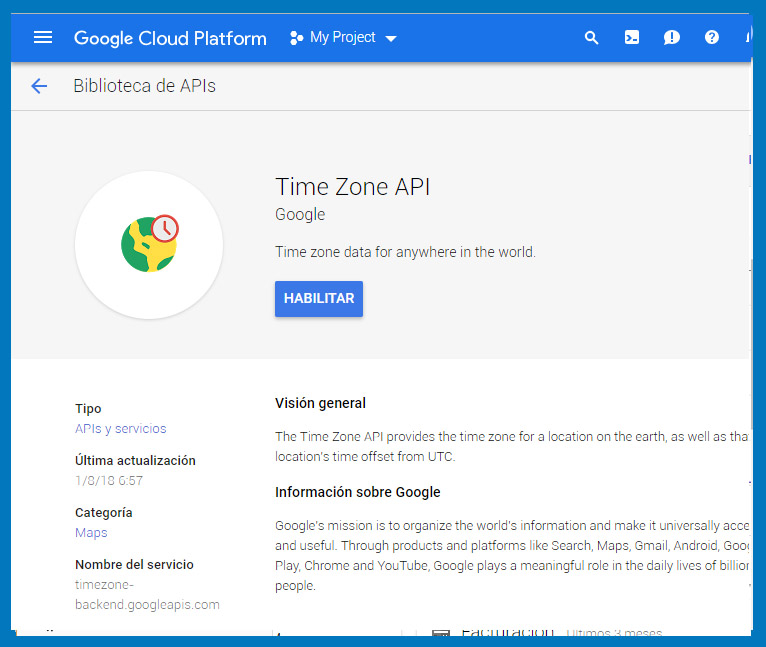766x647 pixels.
Task: Go back with the left arrow
Action: 39,86
